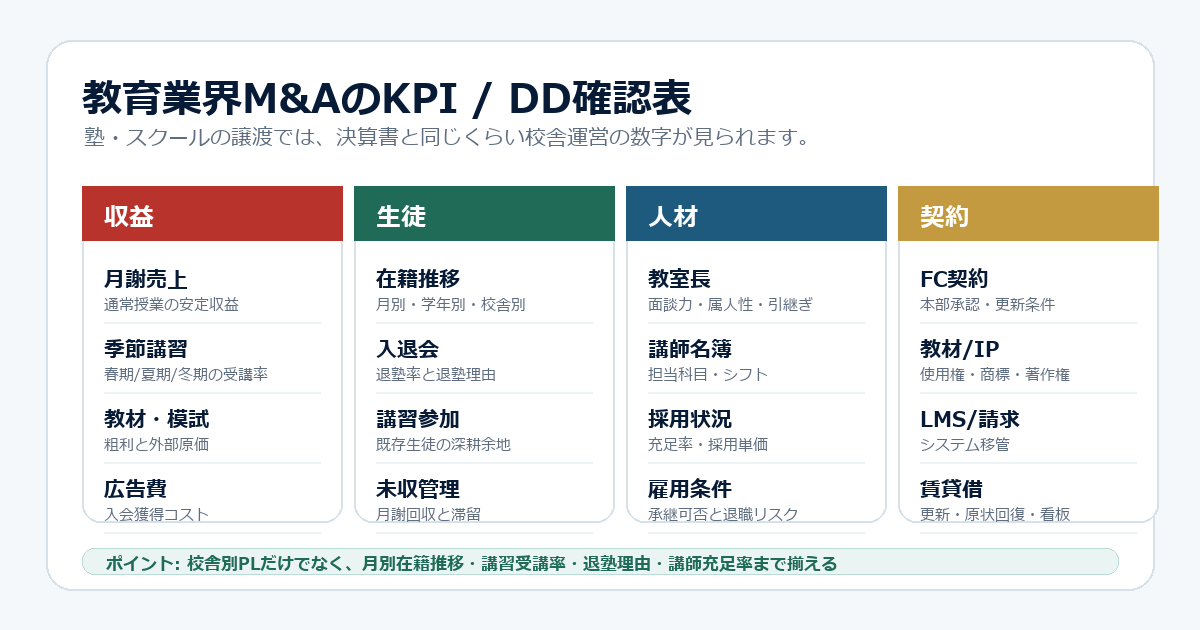Click the 雇用条件 item heading
The width and height of the screenshot is (1200, 630).
click(690, 489)
